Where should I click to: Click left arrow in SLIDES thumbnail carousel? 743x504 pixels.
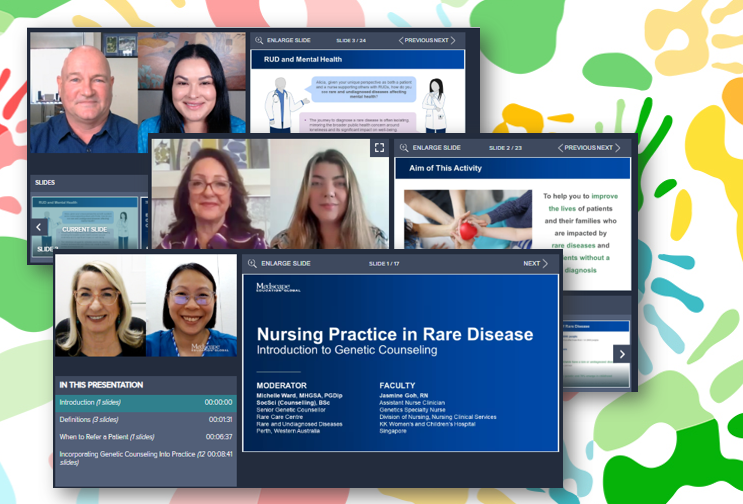tap(41, 227)
